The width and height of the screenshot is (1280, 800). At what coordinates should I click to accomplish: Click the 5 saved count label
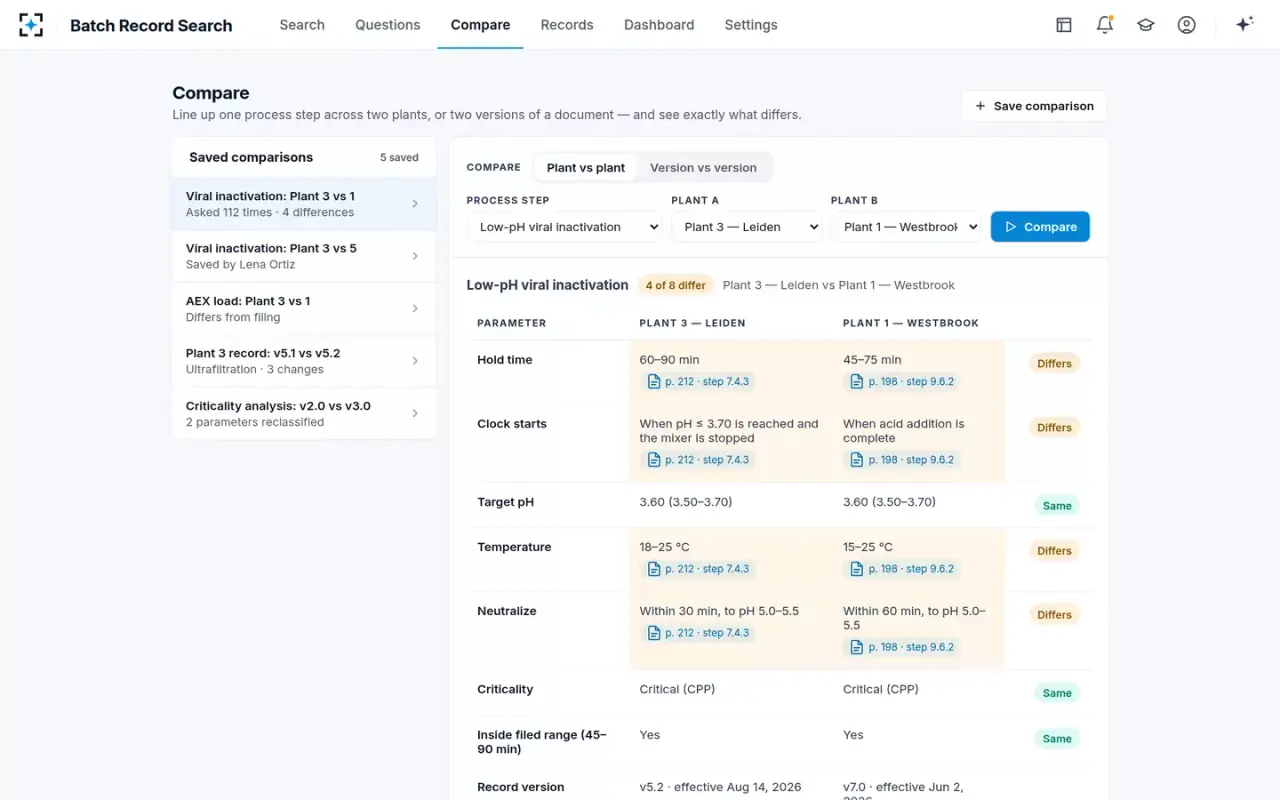tap(399, 158)
